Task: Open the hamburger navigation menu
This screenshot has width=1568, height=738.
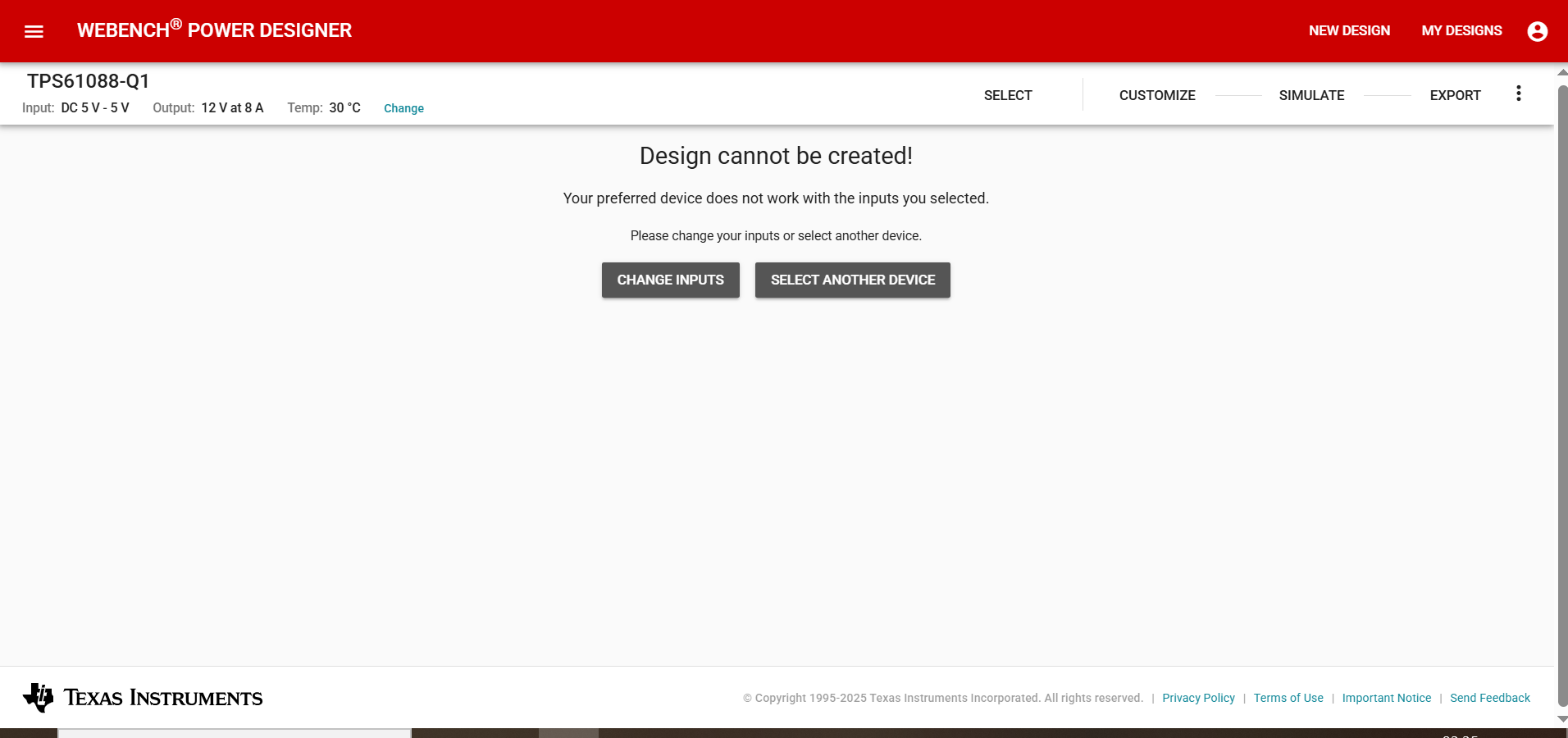Action: (x=34, y=31)
